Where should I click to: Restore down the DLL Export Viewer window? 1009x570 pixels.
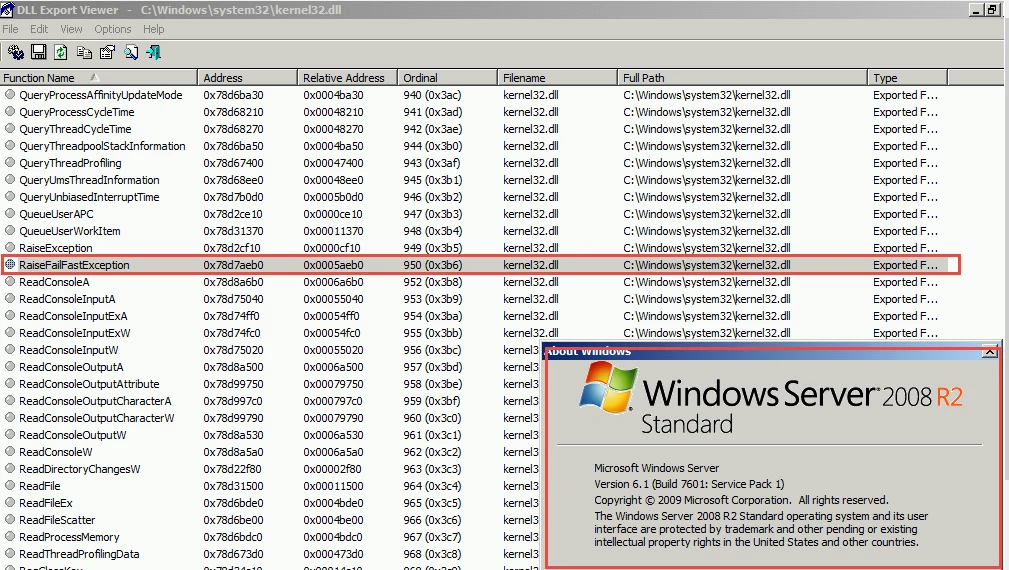point(992,10)
